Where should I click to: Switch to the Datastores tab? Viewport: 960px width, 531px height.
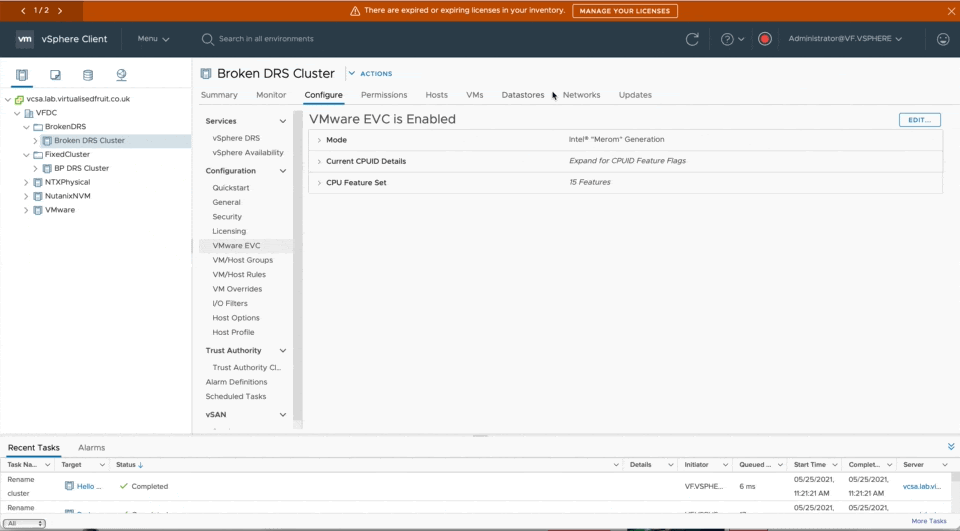point(523,95)
